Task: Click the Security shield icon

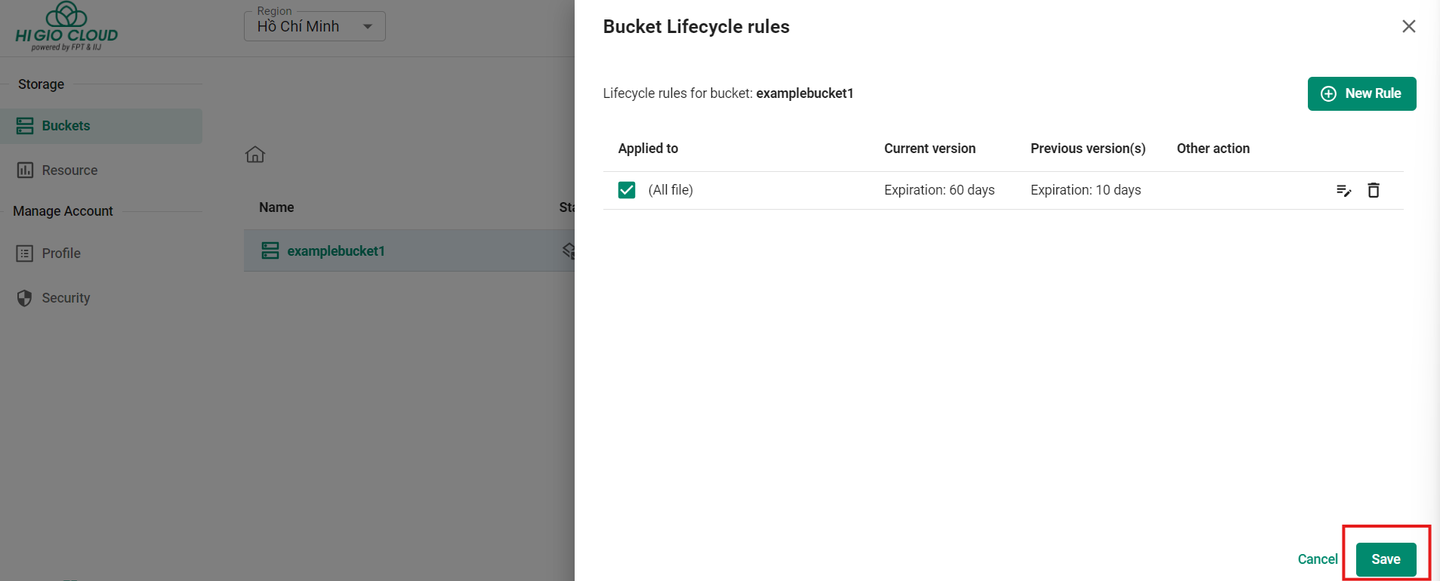Action: click(x=25, y=298)
